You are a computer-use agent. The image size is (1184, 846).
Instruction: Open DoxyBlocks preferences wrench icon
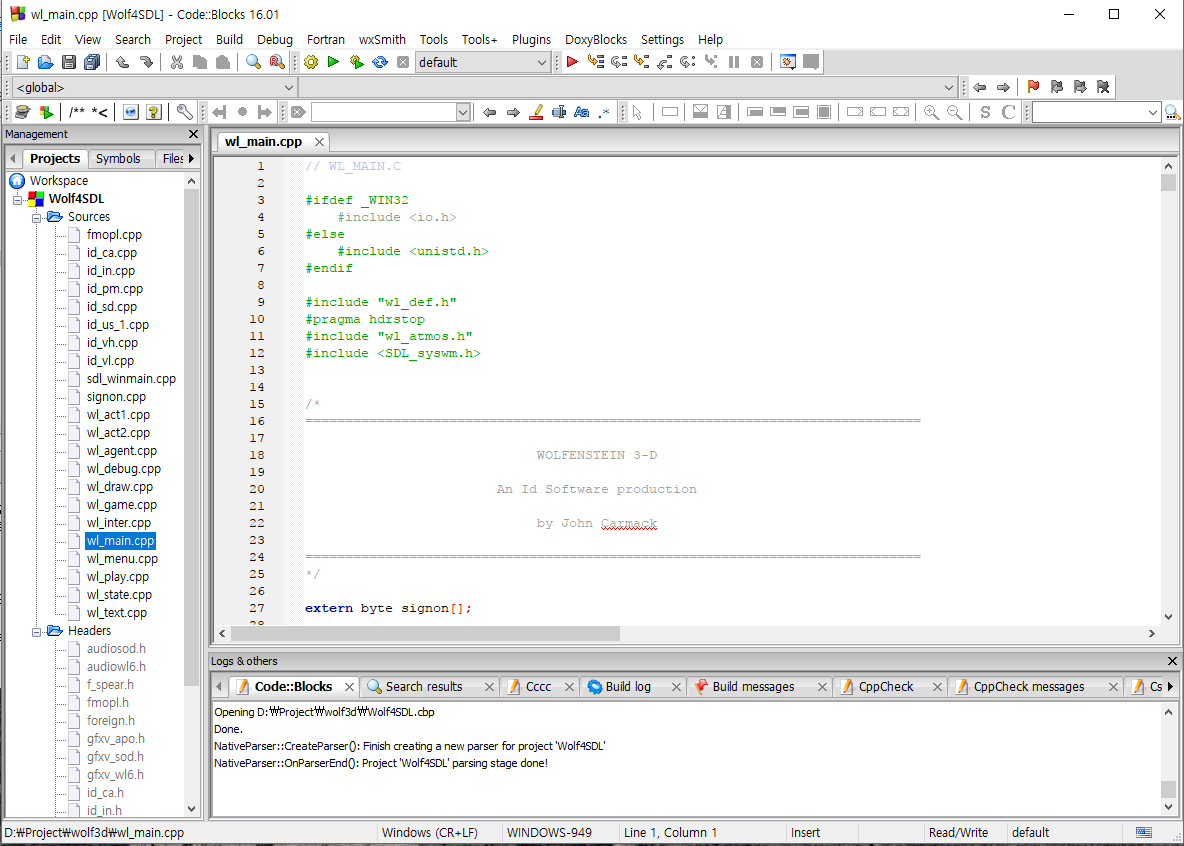[x=184, y=113]
